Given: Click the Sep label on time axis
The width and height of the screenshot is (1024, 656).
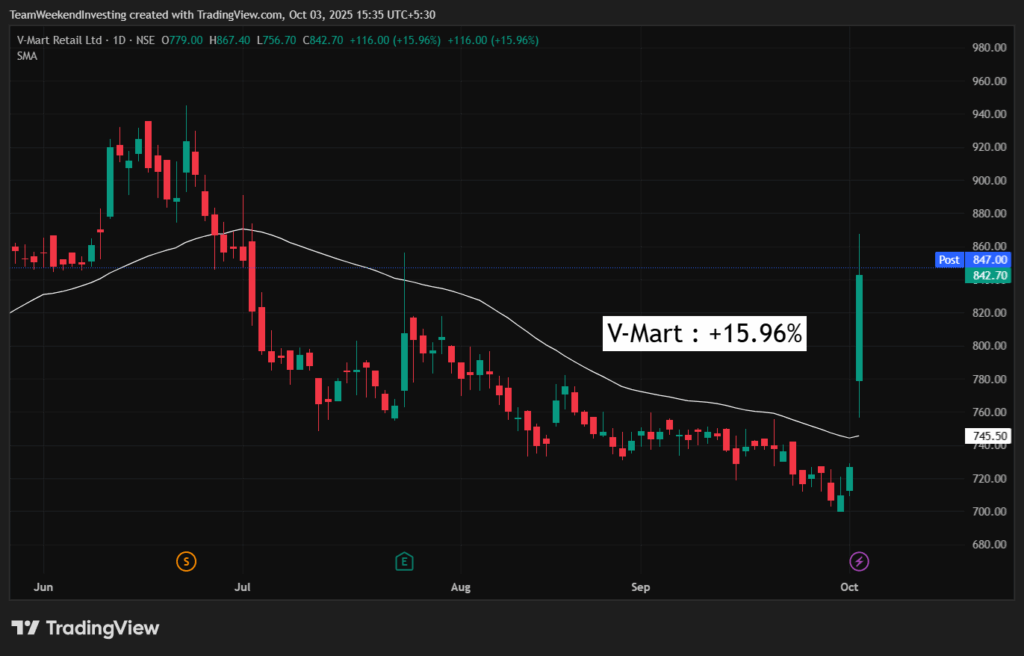Looking at the screenshot, I should 641,587.
